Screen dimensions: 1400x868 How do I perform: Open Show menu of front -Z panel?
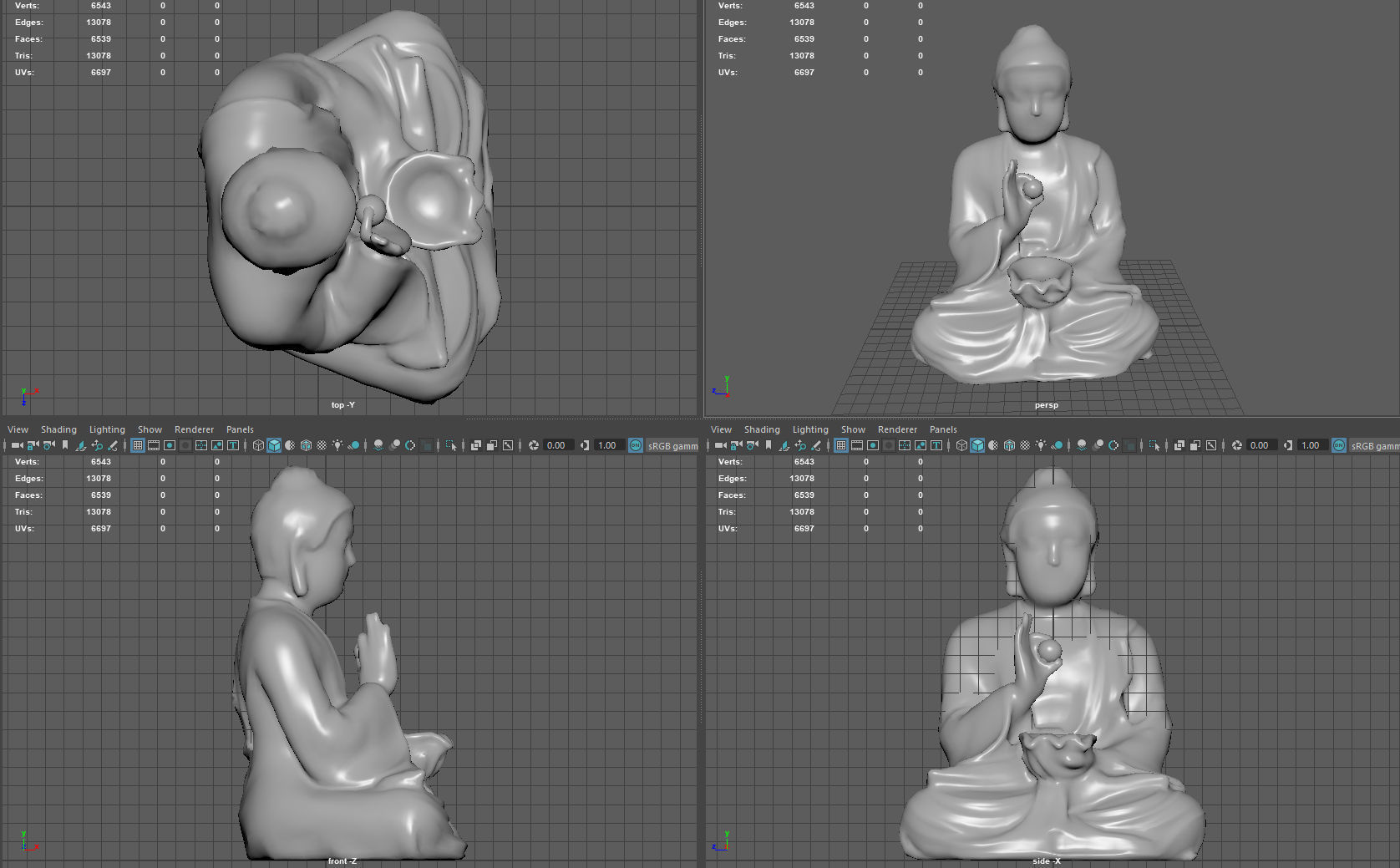[x=150, y=429]
